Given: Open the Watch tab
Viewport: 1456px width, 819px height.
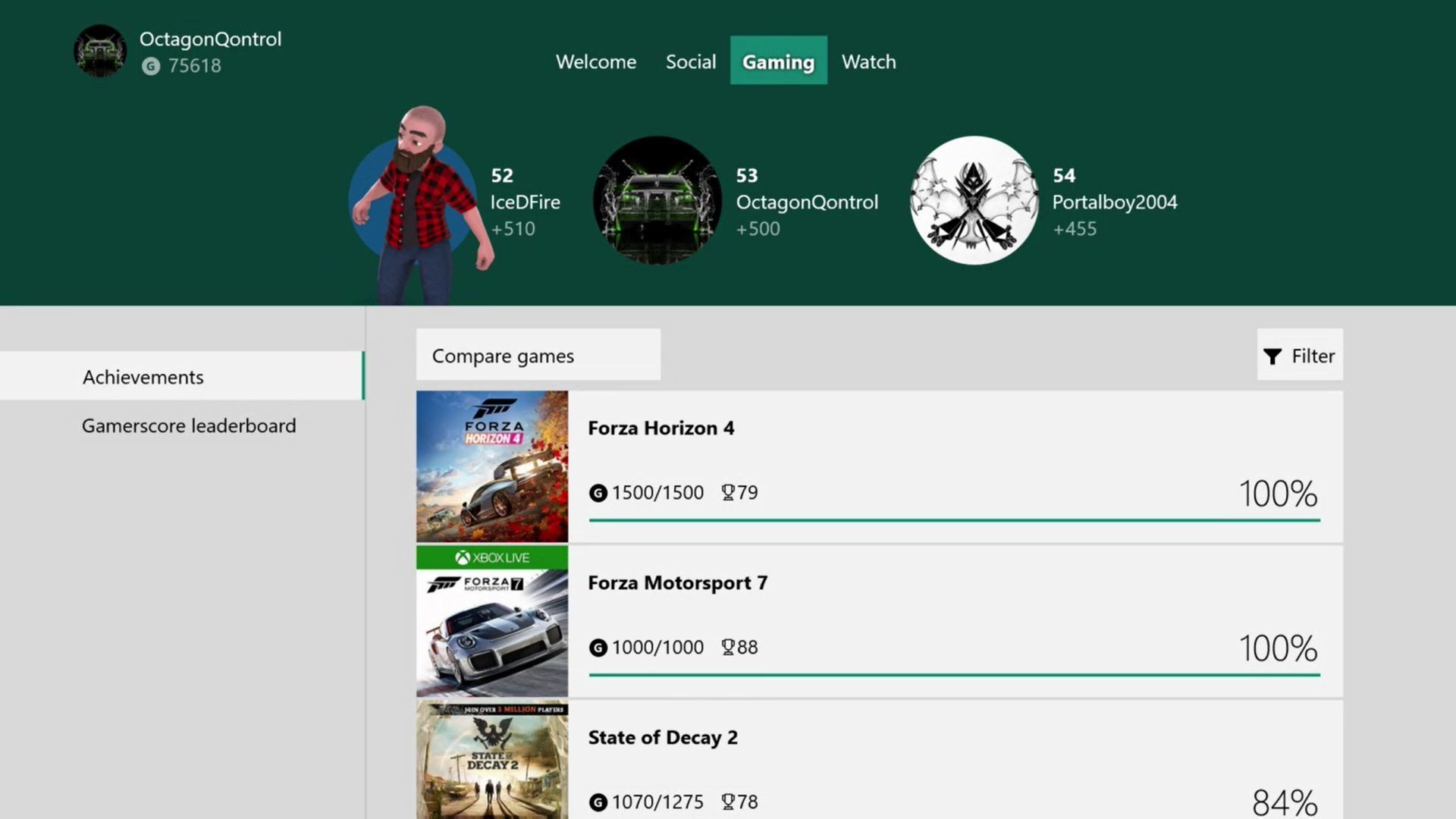Looking at the screenshot, I should coord(869,61).
